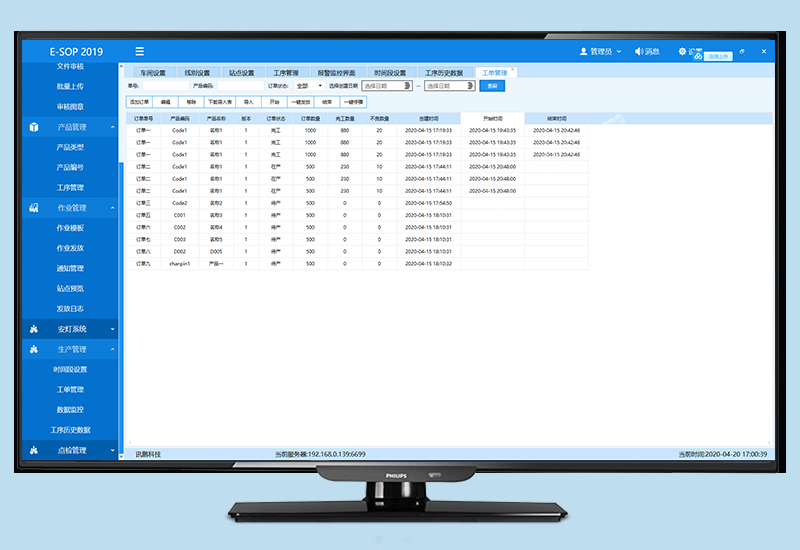Click the 安灯系统 icon in sidebar
This screenshot has height=550, width=800.
[x=34, y=329]
